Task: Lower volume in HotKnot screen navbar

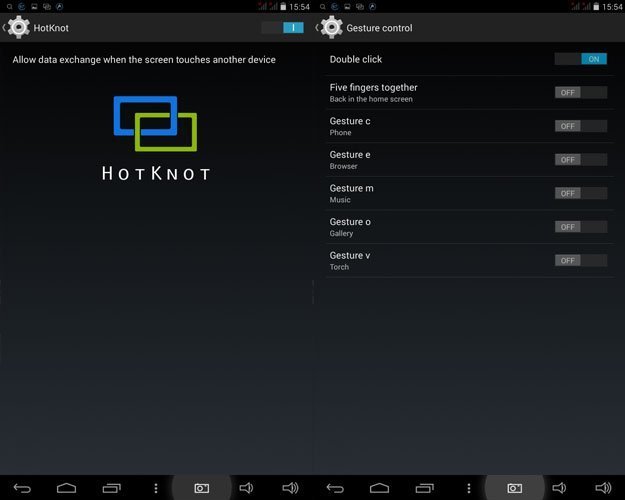Action: [246, 488]
